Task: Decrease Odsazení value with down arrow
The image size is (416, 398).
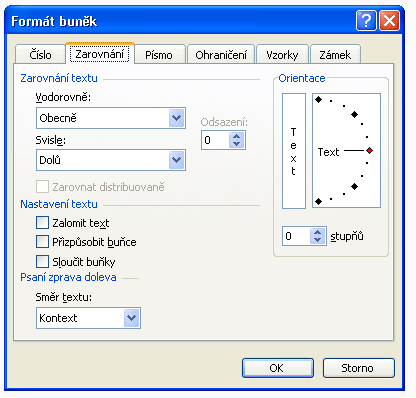Action: click(237, 144)
